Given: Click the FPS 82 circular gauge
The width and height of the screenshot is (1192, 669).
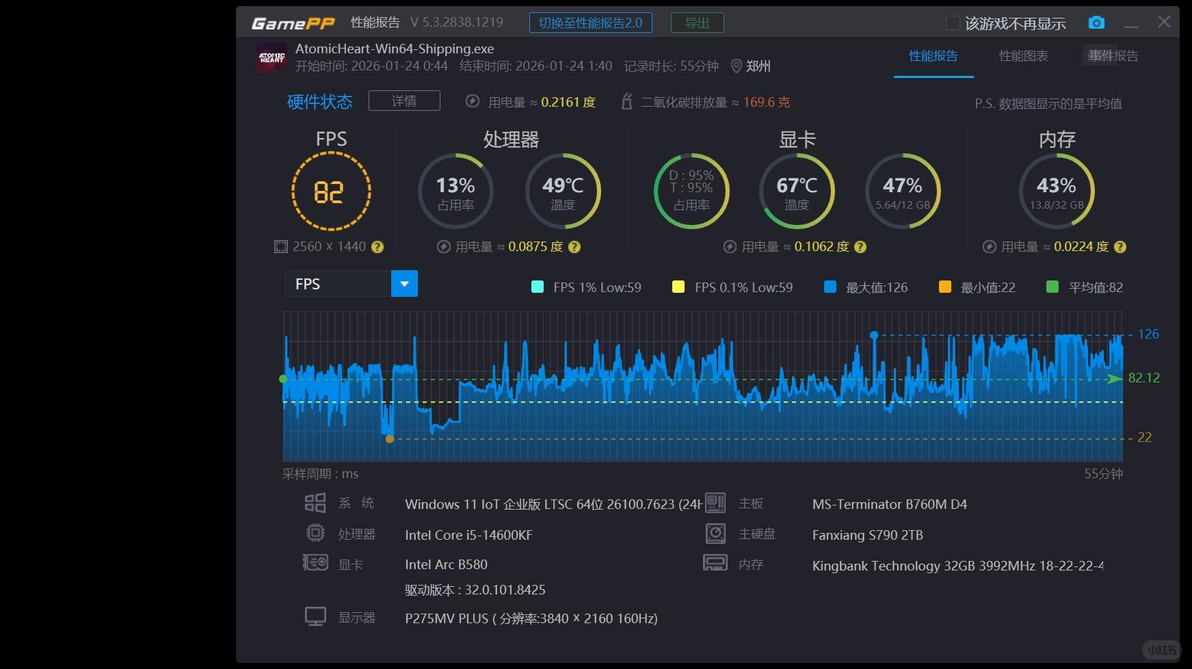Looking at the screenshot, I should pos(331,191).
